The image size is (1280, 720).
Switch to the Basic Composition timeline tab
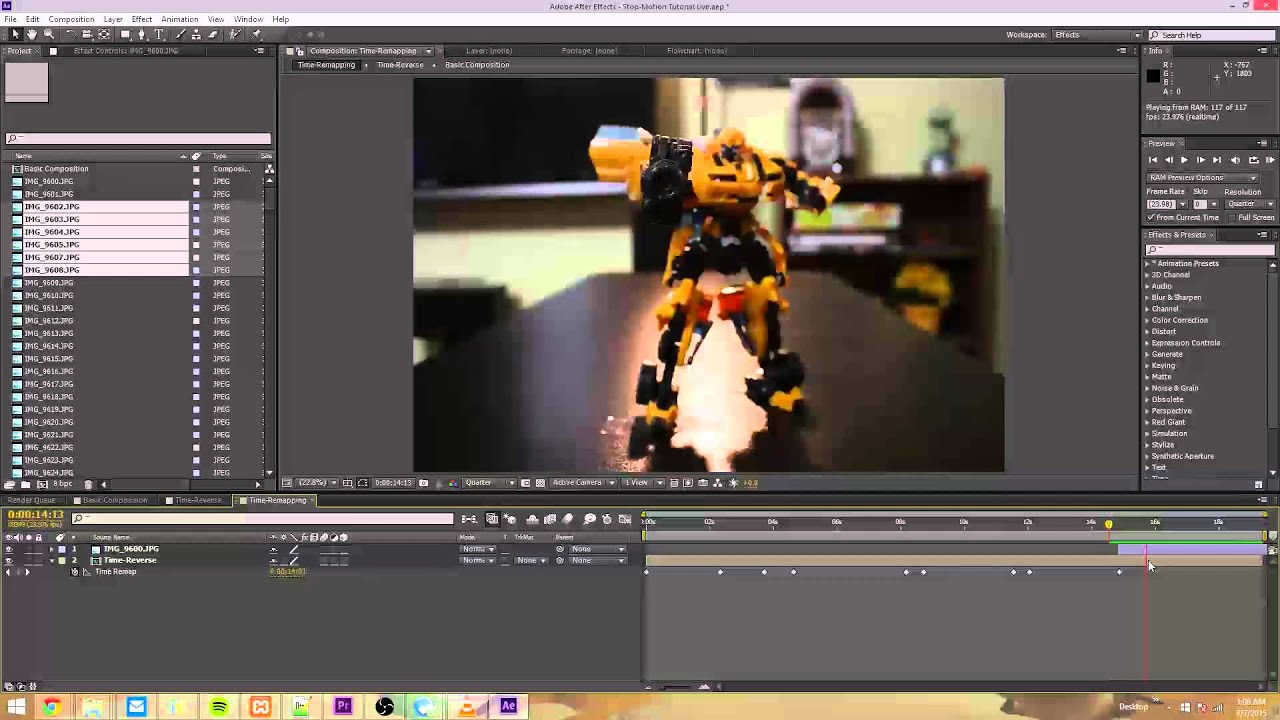click(115, 500)
